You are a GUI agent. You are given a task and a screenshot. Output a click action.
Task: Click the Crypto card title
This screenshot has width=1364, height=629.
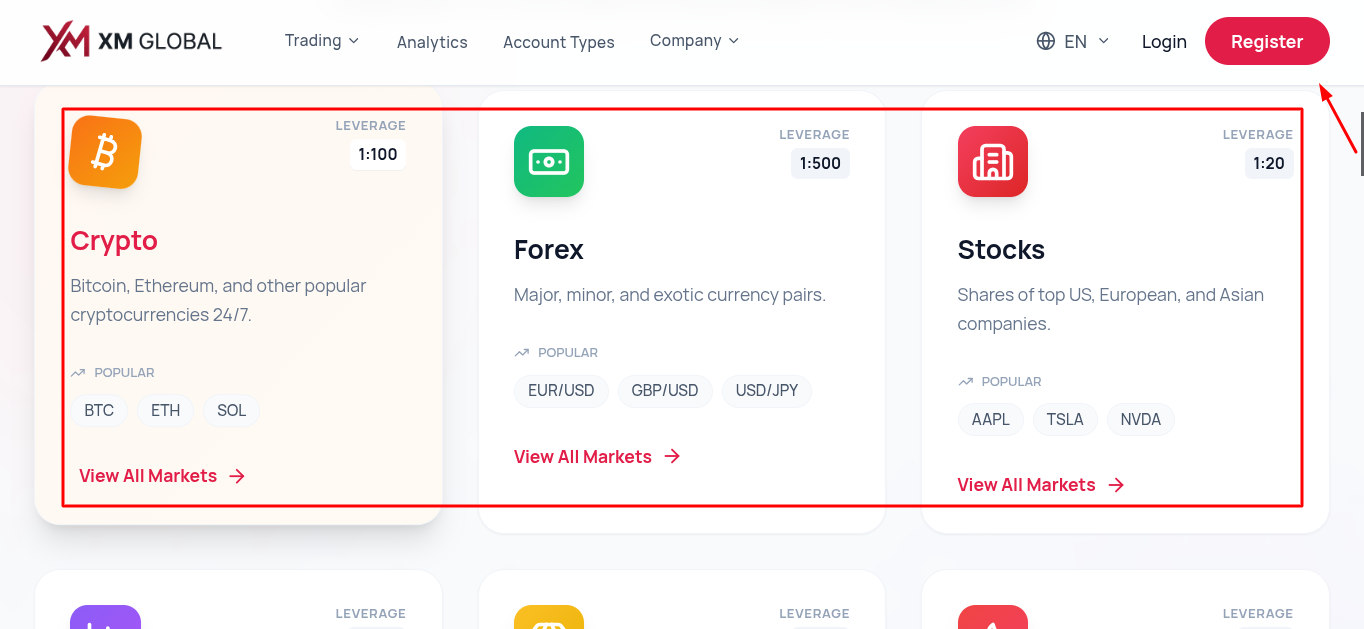114,241
